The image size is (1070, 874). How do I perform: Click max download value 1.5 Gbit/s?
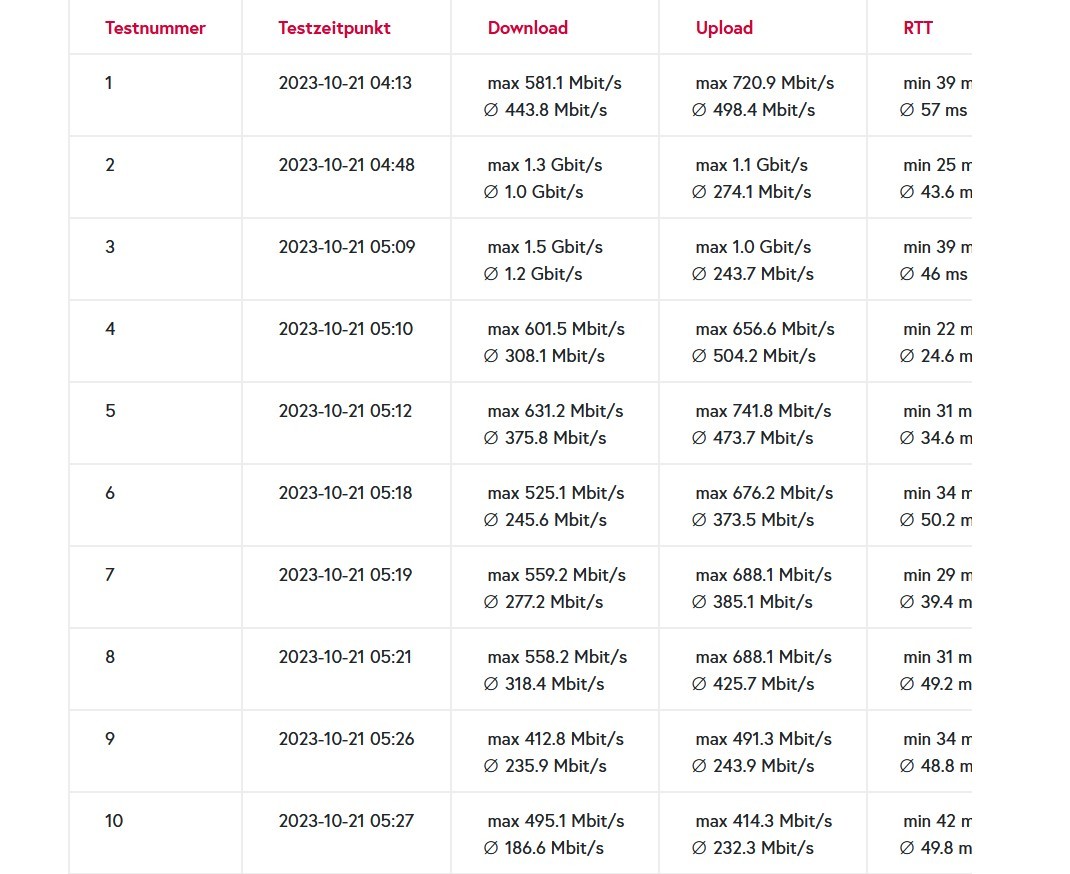point(545,247)
